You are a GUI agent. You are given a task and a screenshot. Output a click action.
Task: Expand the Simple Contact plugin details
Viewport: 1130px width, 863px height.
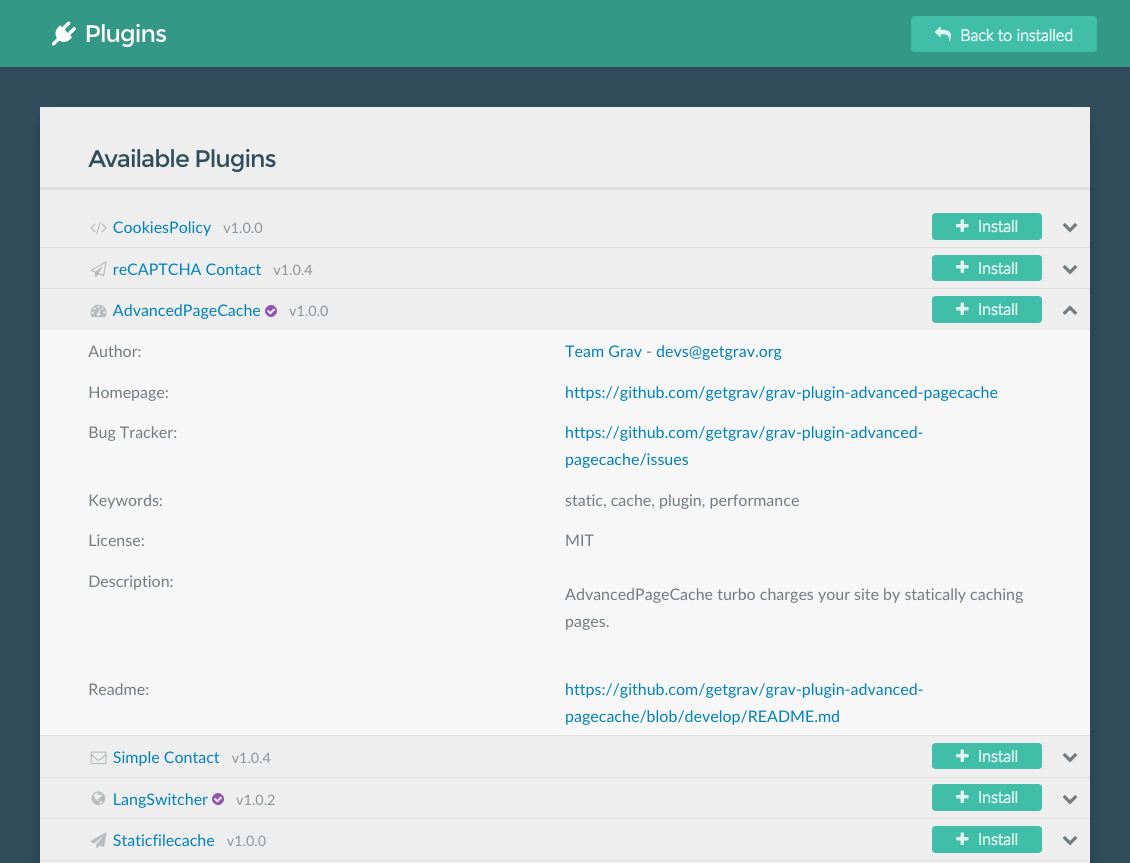[x=1069, y=758]
